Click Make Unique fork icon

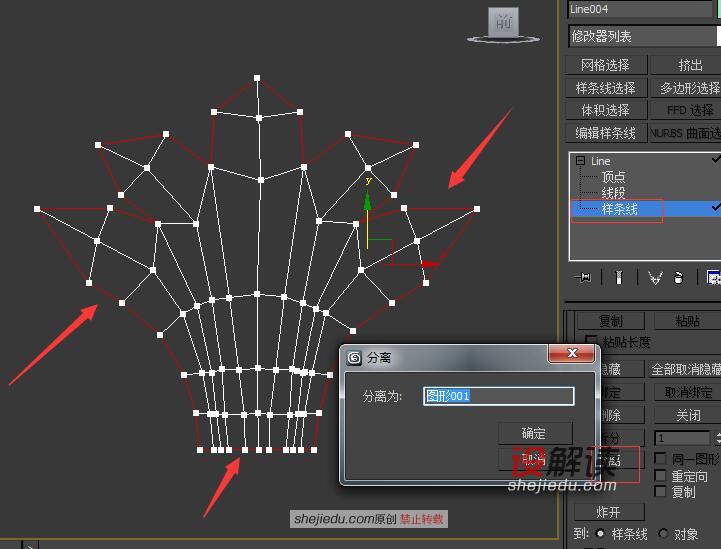pos(655,278)
